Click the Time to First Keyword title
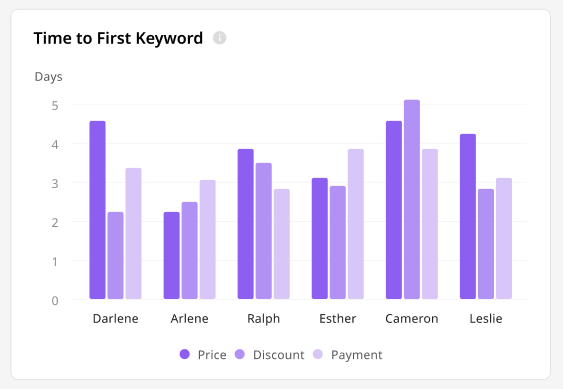 pos(118,38)
